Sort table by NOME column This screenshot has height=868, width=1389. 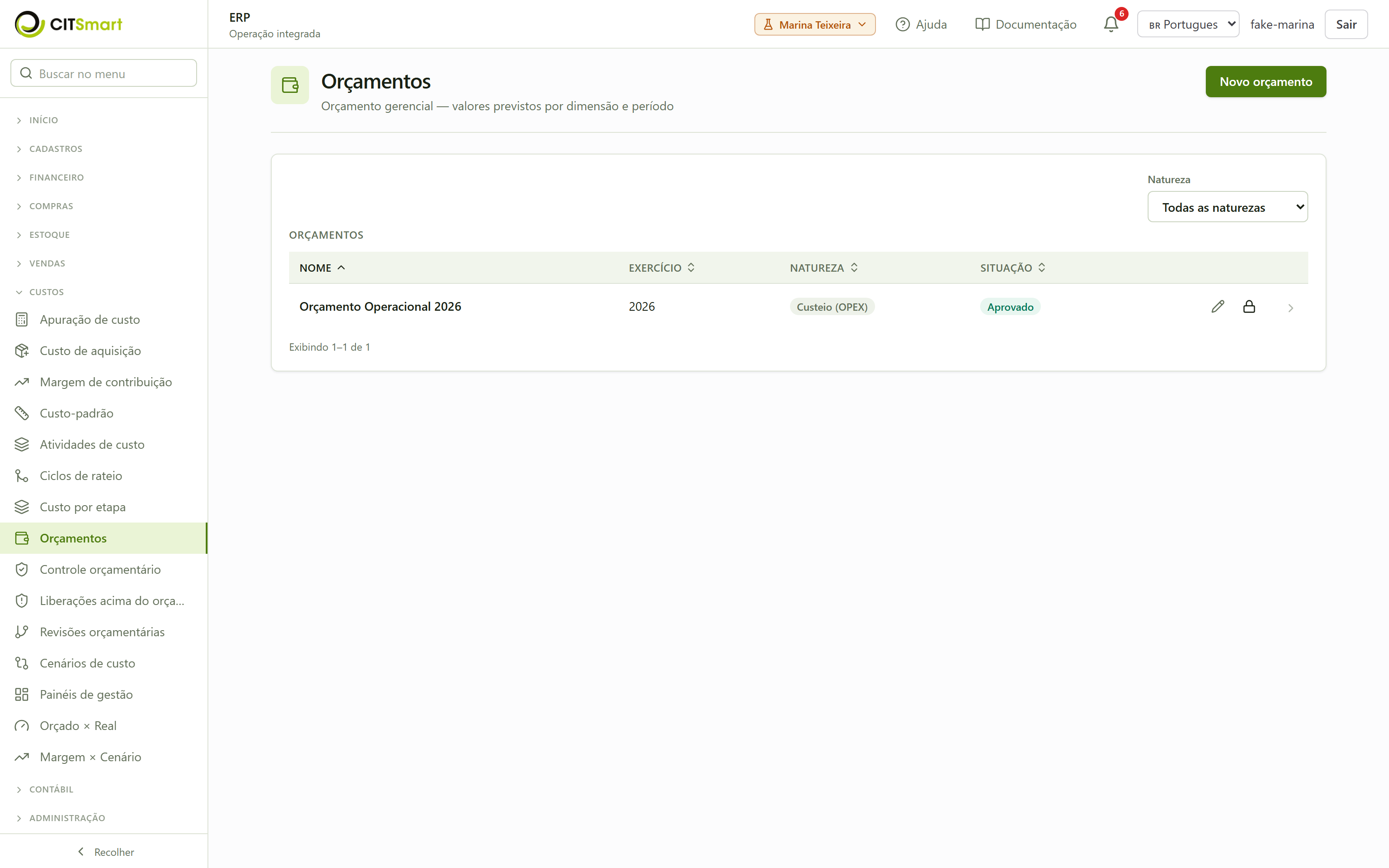(322, 267)
